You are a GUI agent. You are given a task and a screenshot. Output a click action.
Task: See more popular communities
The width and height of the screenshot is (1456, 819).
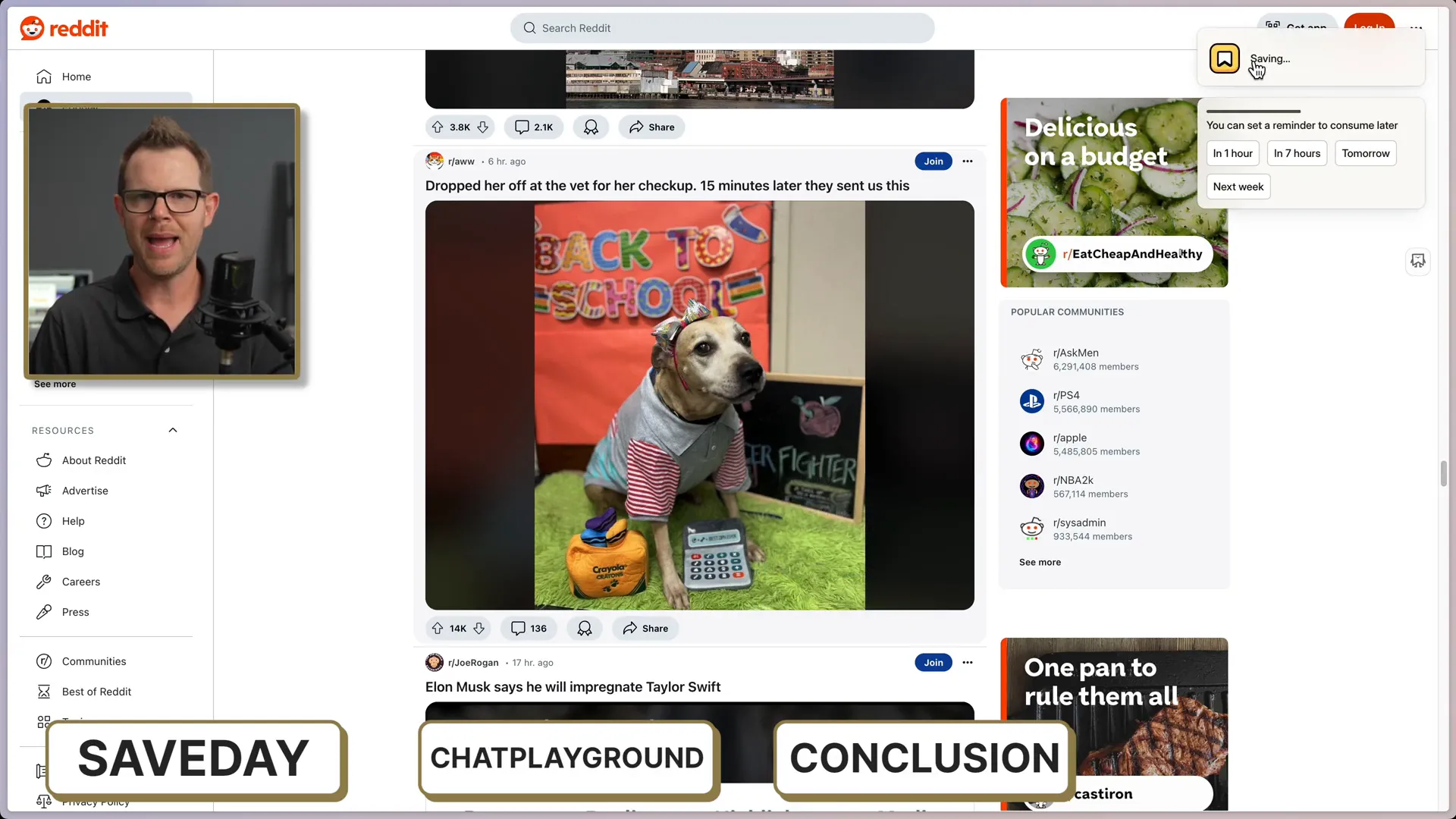[x=1040, y=563]
